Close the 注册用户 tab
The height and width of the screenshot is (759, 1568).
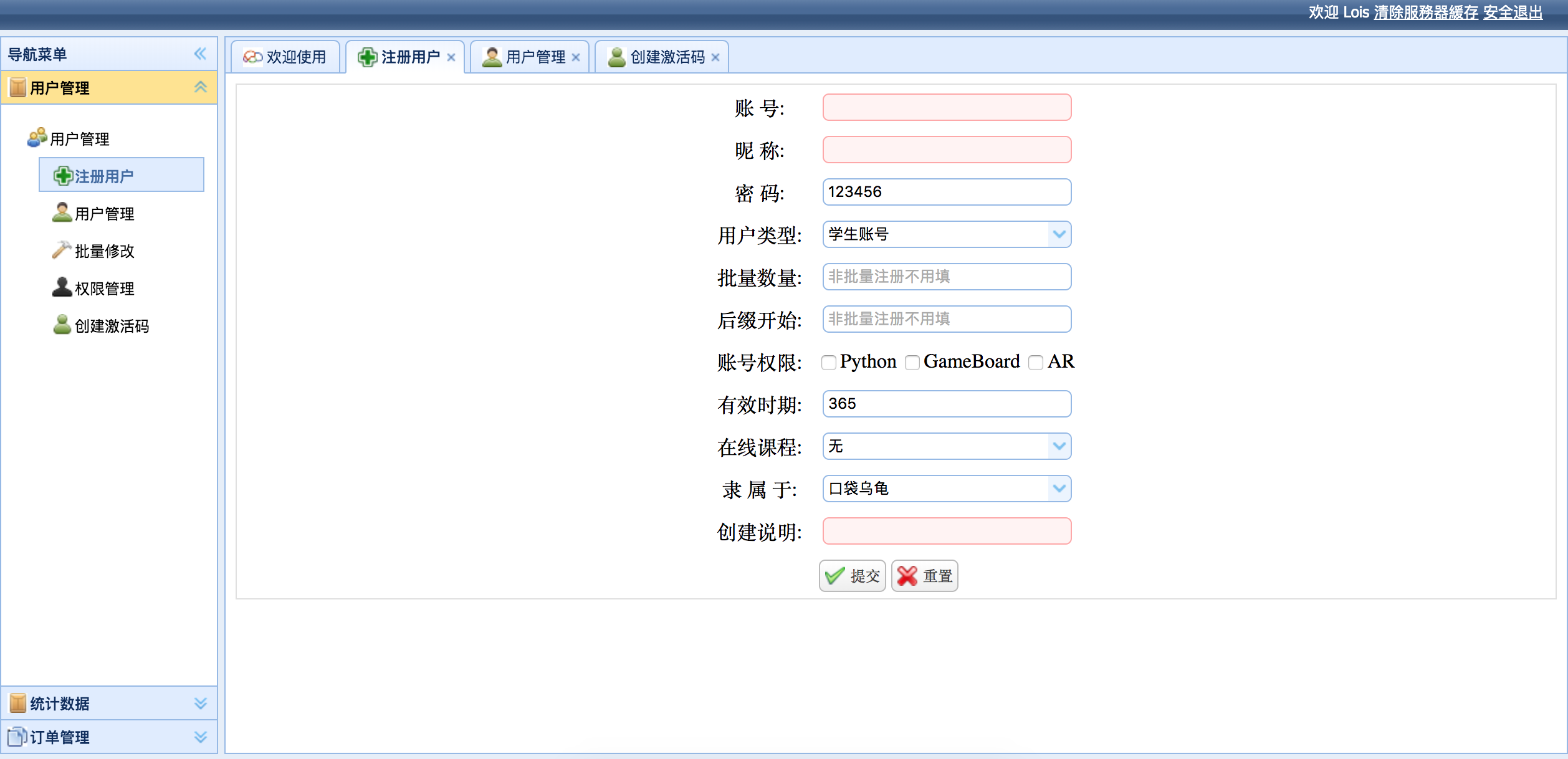point(451,57)
